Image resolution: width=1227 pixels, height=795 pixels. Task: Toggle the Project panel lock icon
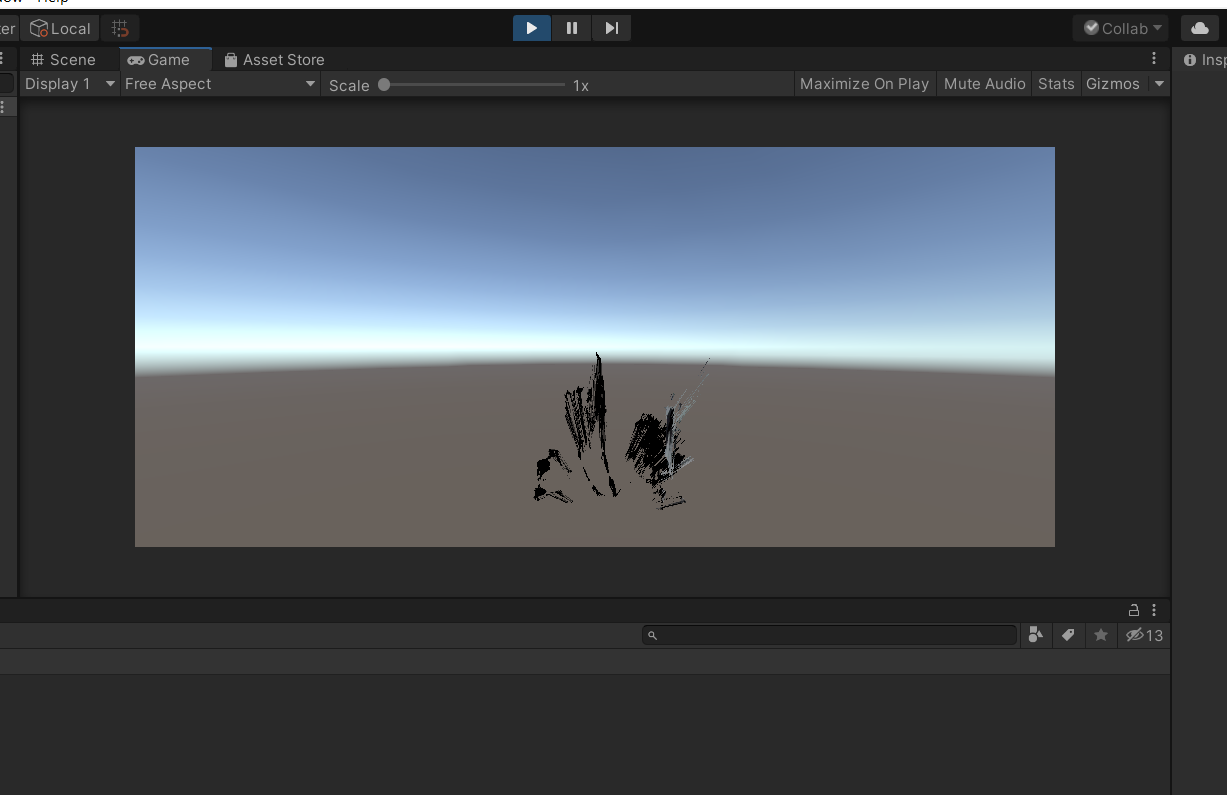tap(1134, 610)
